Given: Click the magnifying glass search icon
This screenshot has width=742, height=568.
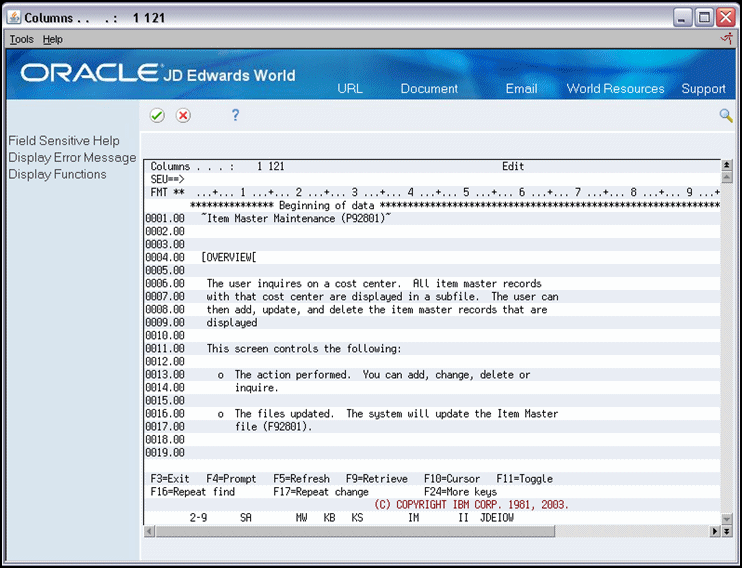Looking at the screenshot, I should [726, 115].
